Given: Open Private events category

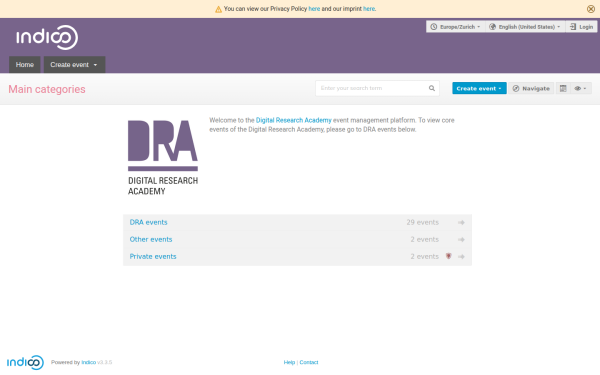Looking at the screenshot, I should (153, 256).
